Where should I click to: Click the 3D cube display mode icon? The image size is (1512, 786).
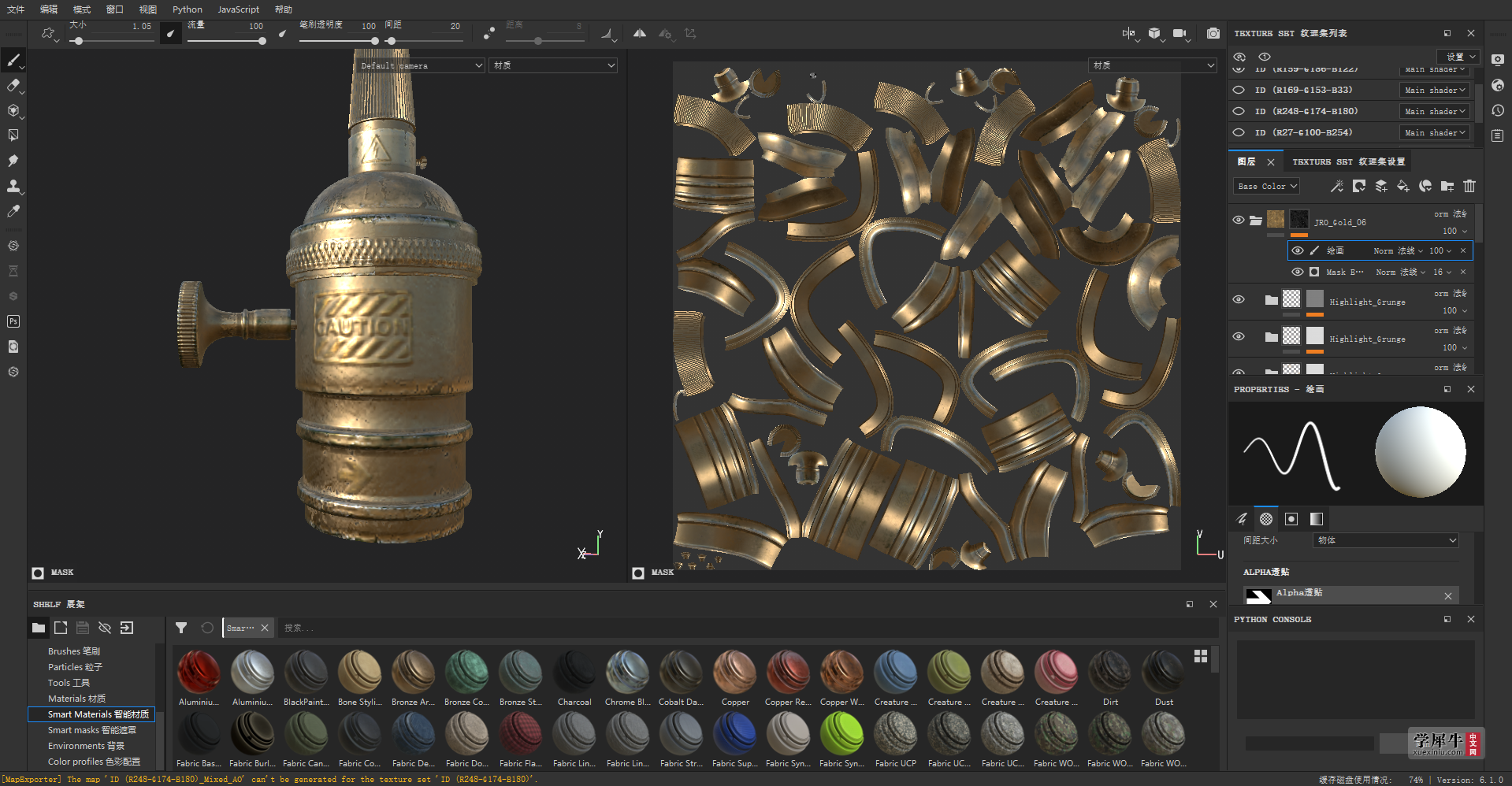pyautogui.click(x=1154, y=34)
